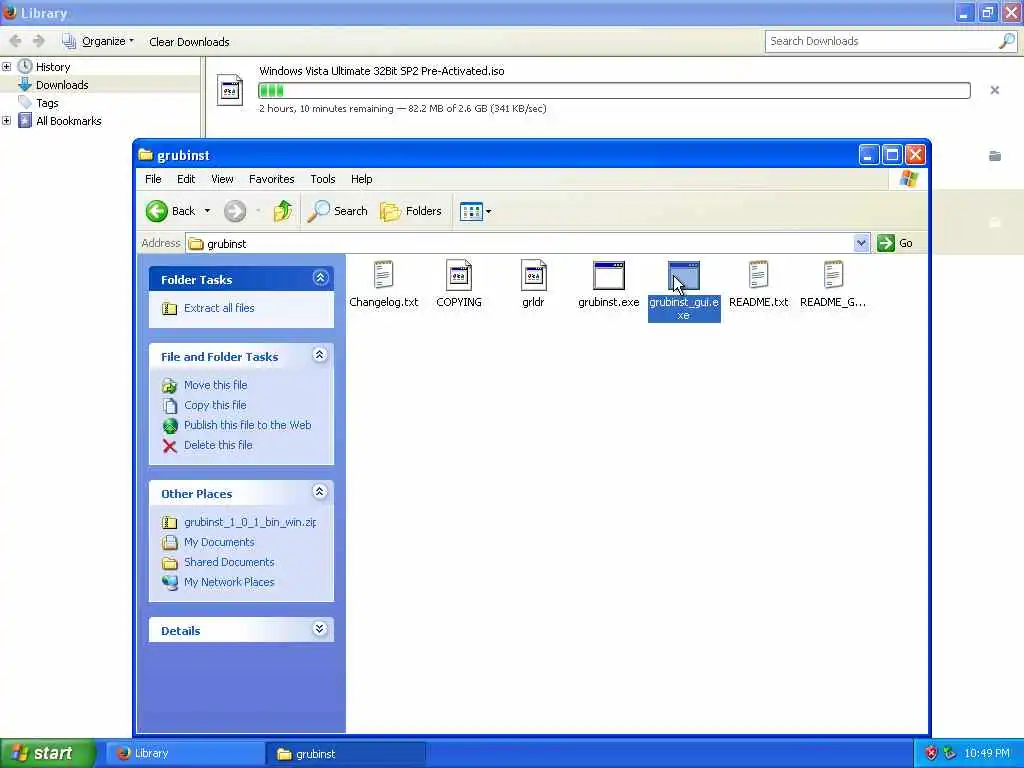Toggle the Folders pane

pyautogui.click(x=411, y=211)
